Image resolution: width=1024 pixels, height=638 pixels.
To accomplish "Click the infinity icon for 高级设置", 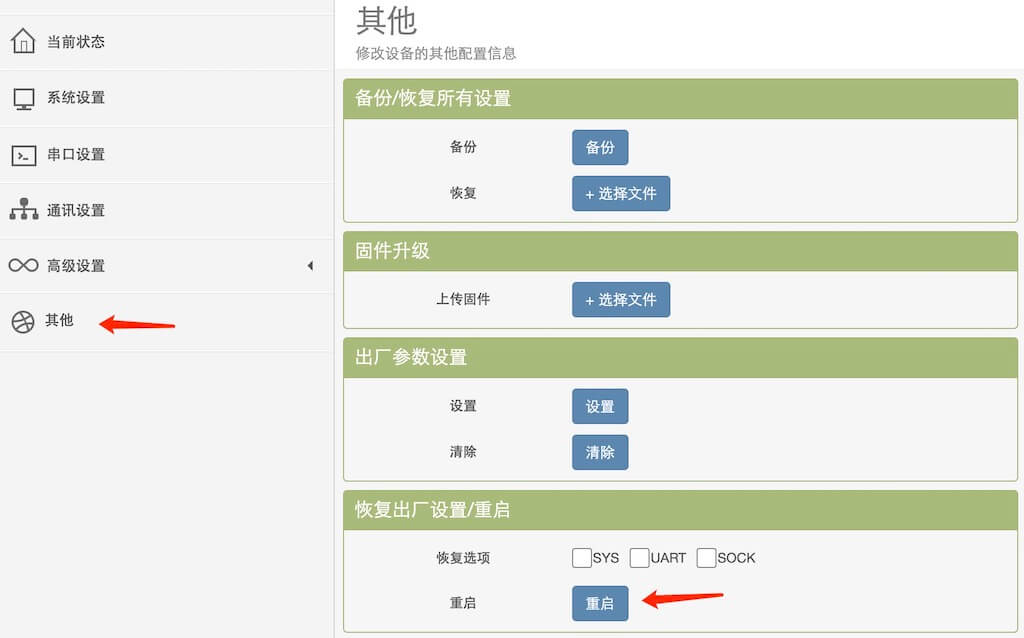I will tap(23, 266).
